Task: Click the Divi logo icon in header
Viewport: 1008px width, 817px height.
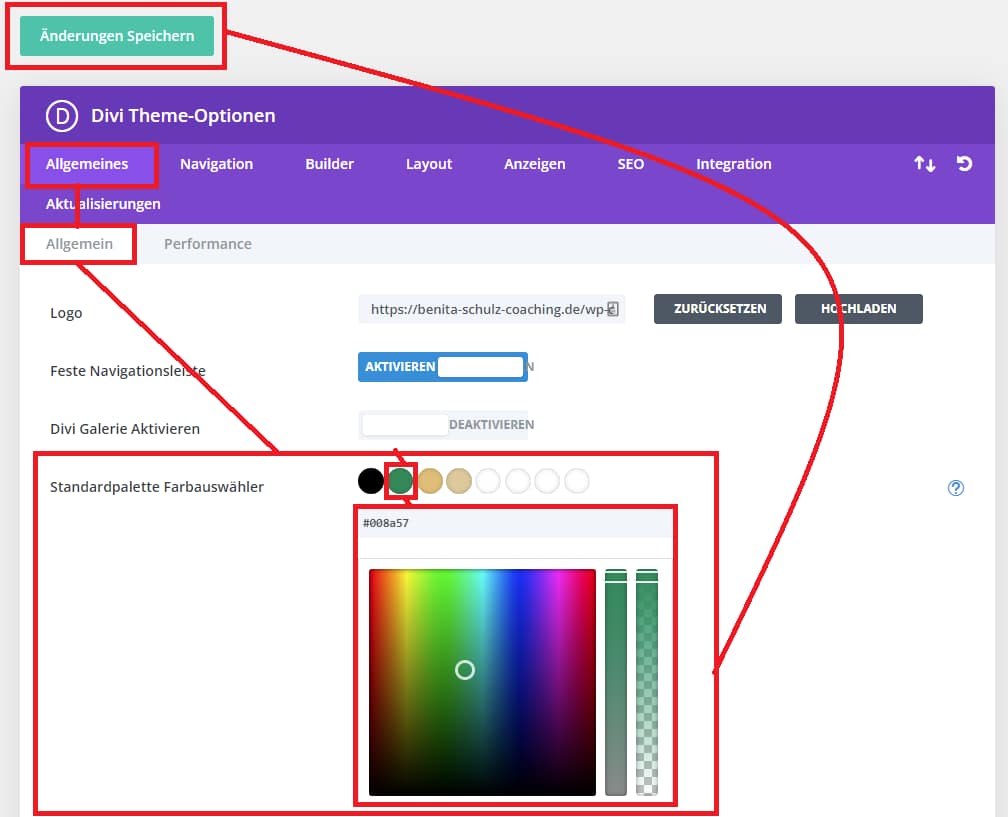Action: point(62,116)
